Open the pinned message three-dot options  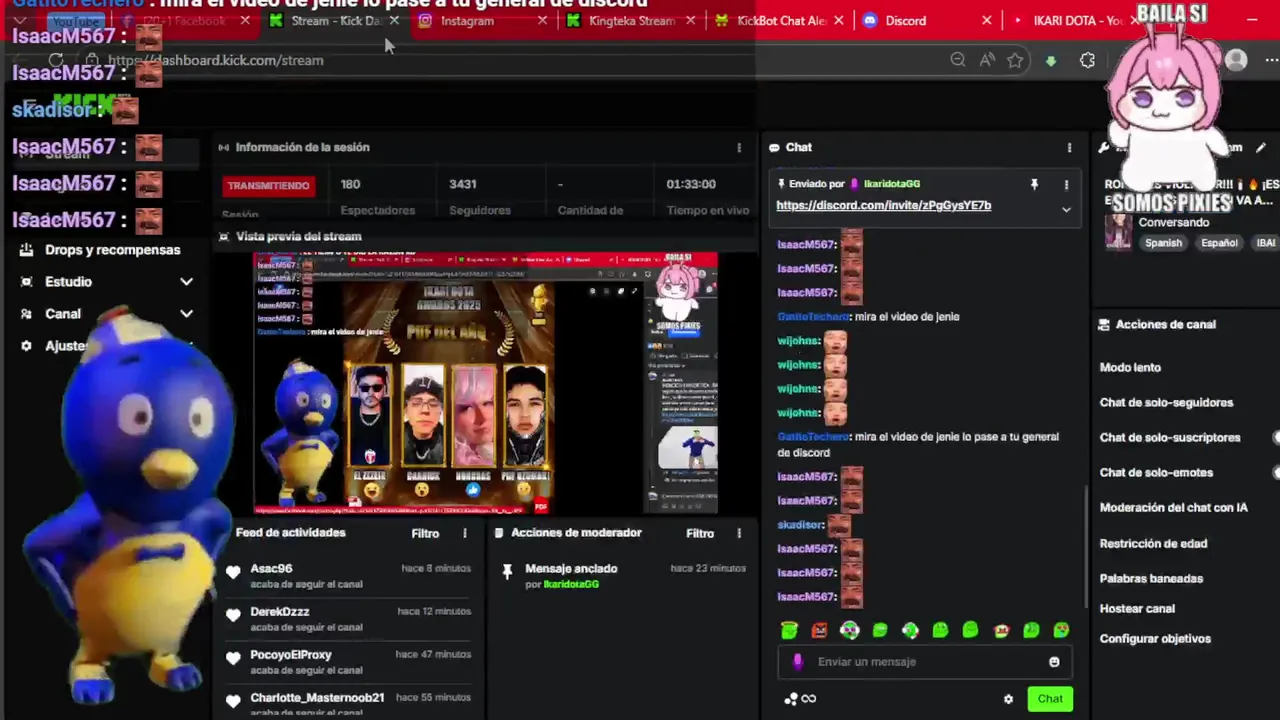point(1066,185)
